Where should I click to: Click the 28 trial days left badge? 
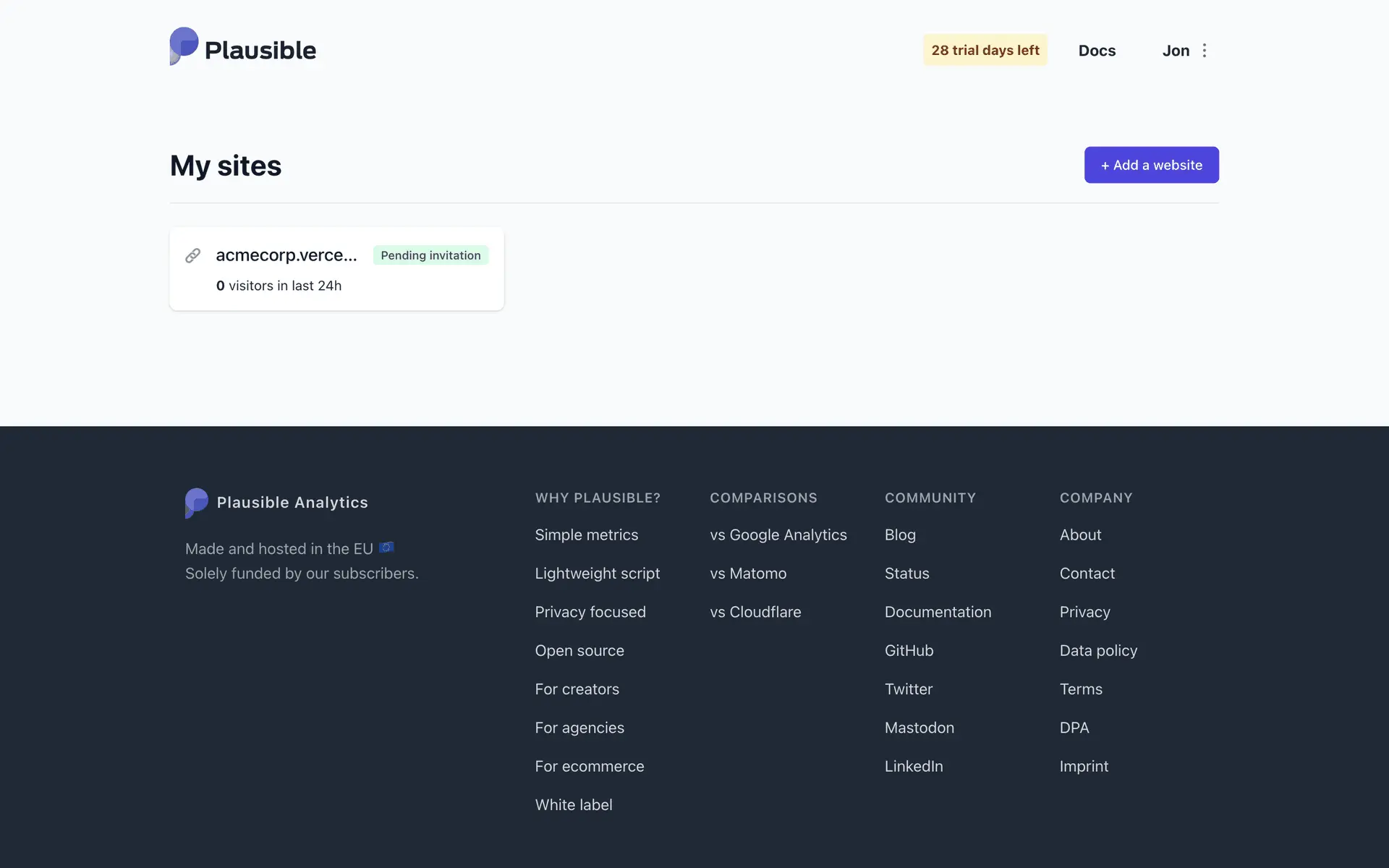pyautogui.click(x=985, y=50)
